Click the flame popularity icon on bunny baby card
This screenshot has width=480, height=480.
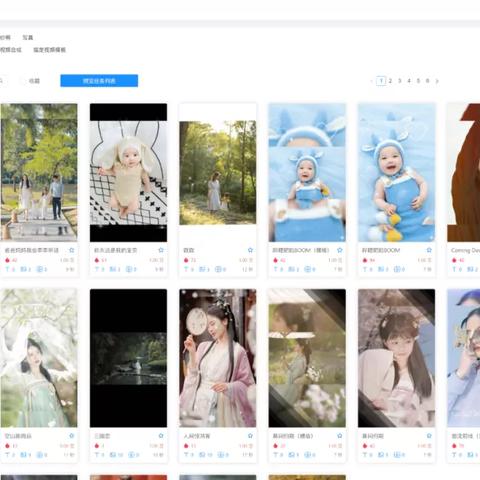(x=97, y=260)
